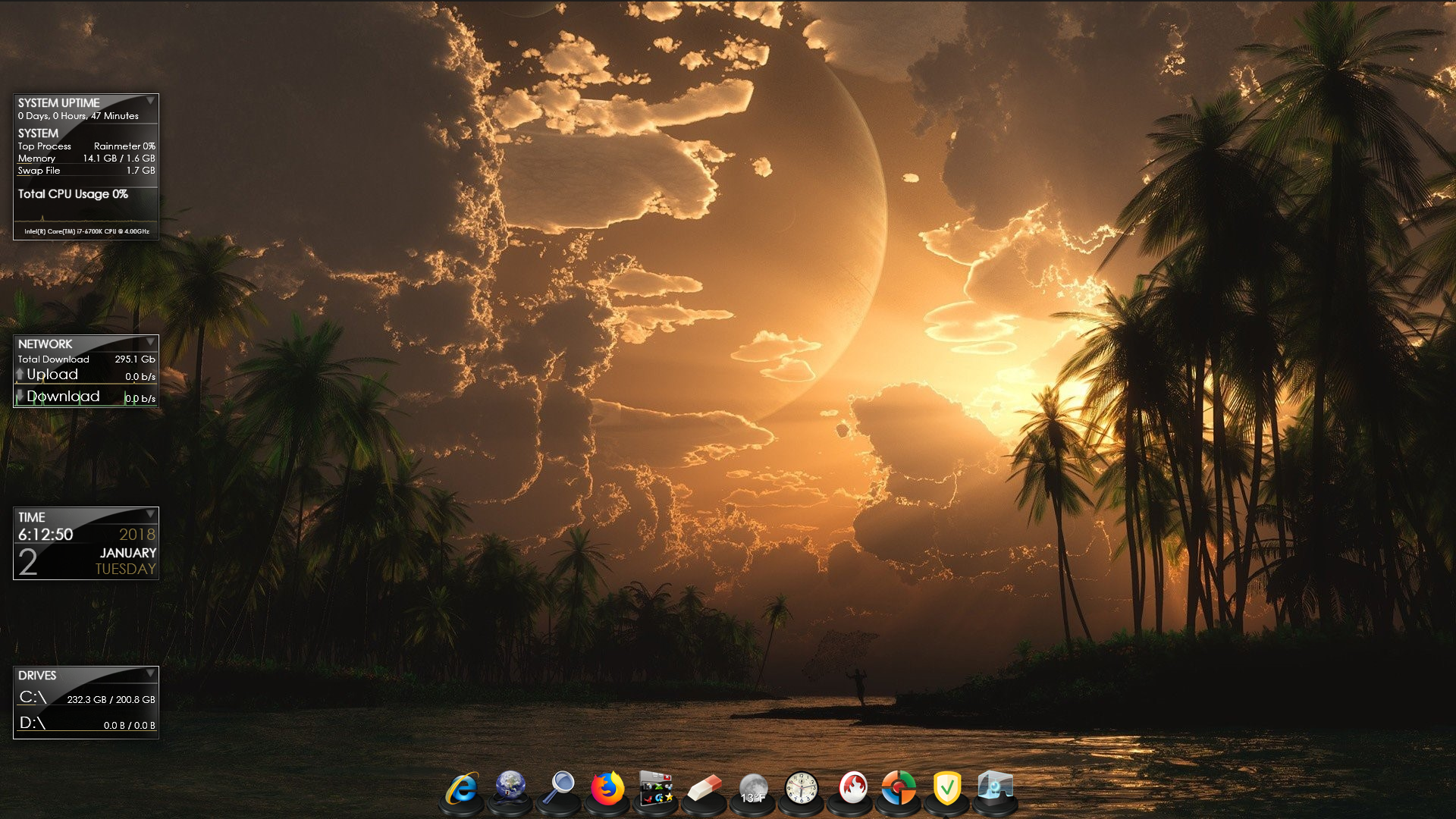
Task: Open the yellow shield checkmark icon
Action: 946,789
